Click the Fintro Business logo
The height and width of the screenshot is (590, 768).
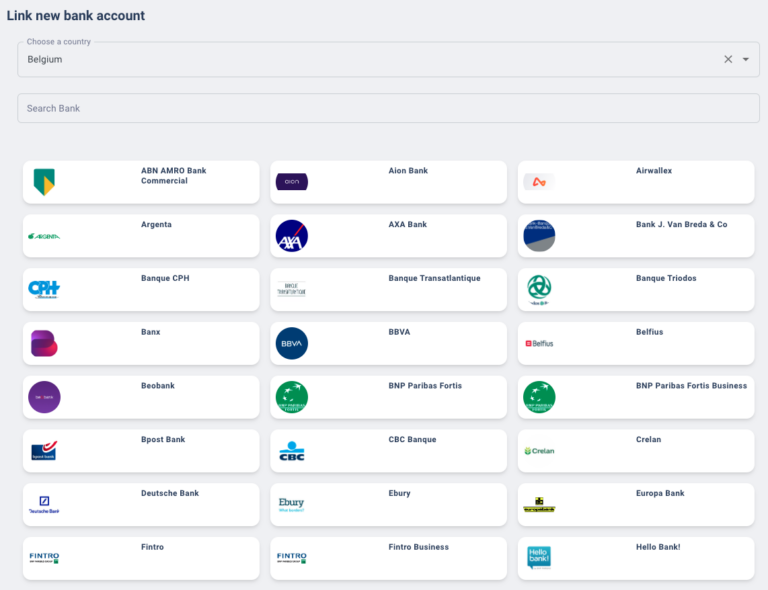point(292,558)
